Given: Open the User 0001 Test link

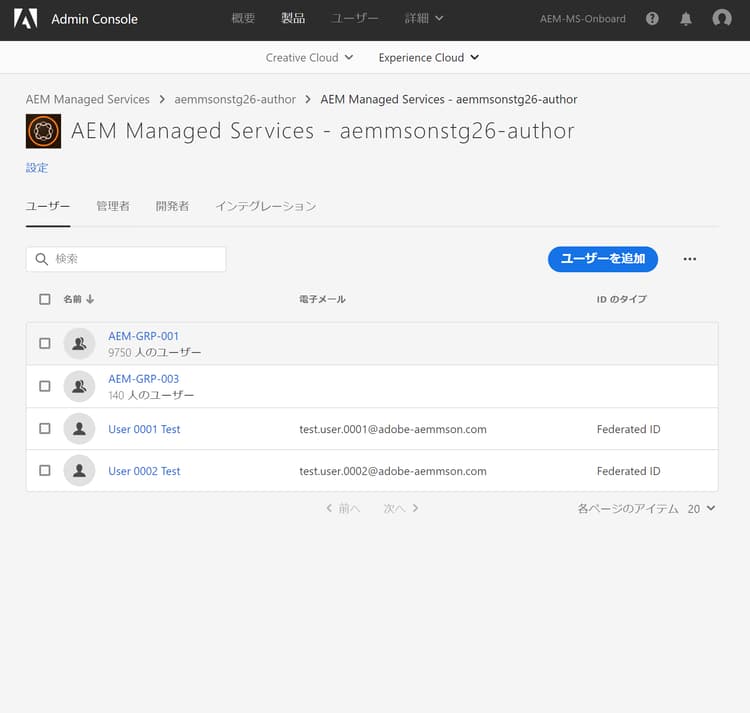Looking at the screenshot, I should pos(144,429).
